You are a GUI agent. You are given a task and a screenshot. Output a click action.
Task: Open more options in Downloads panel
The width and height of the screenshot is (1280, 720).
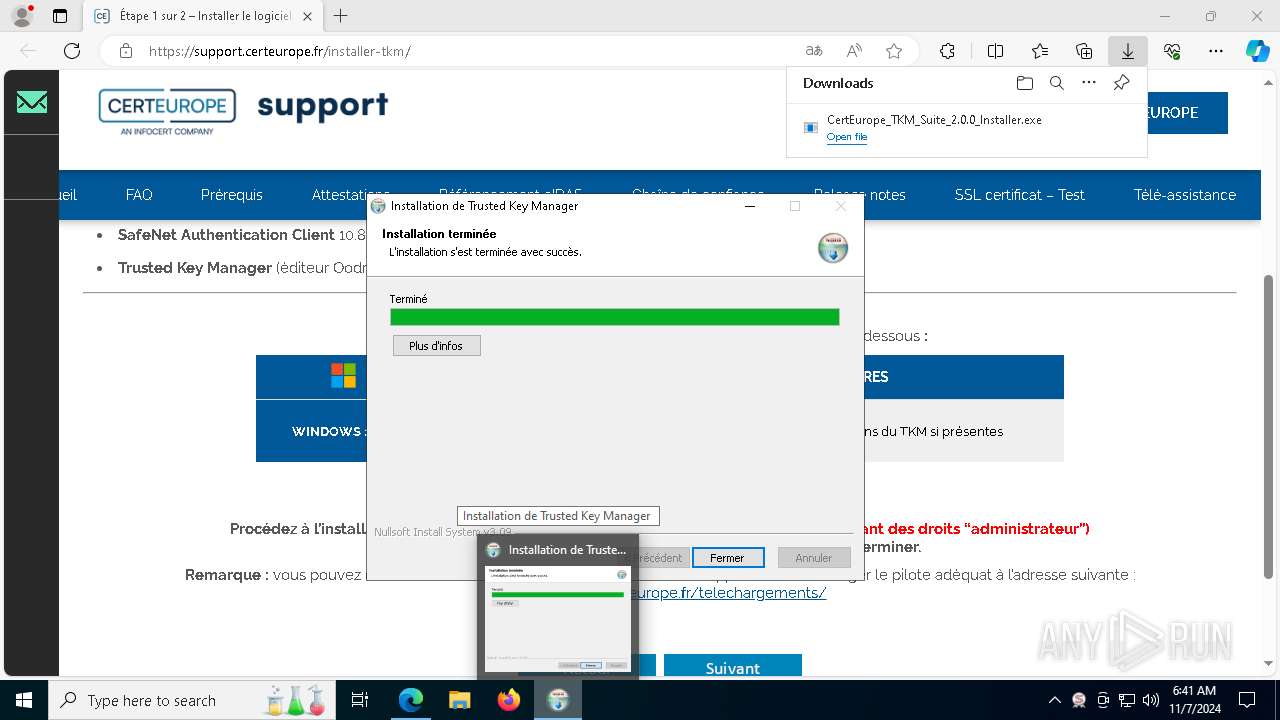pos(1089,83)
